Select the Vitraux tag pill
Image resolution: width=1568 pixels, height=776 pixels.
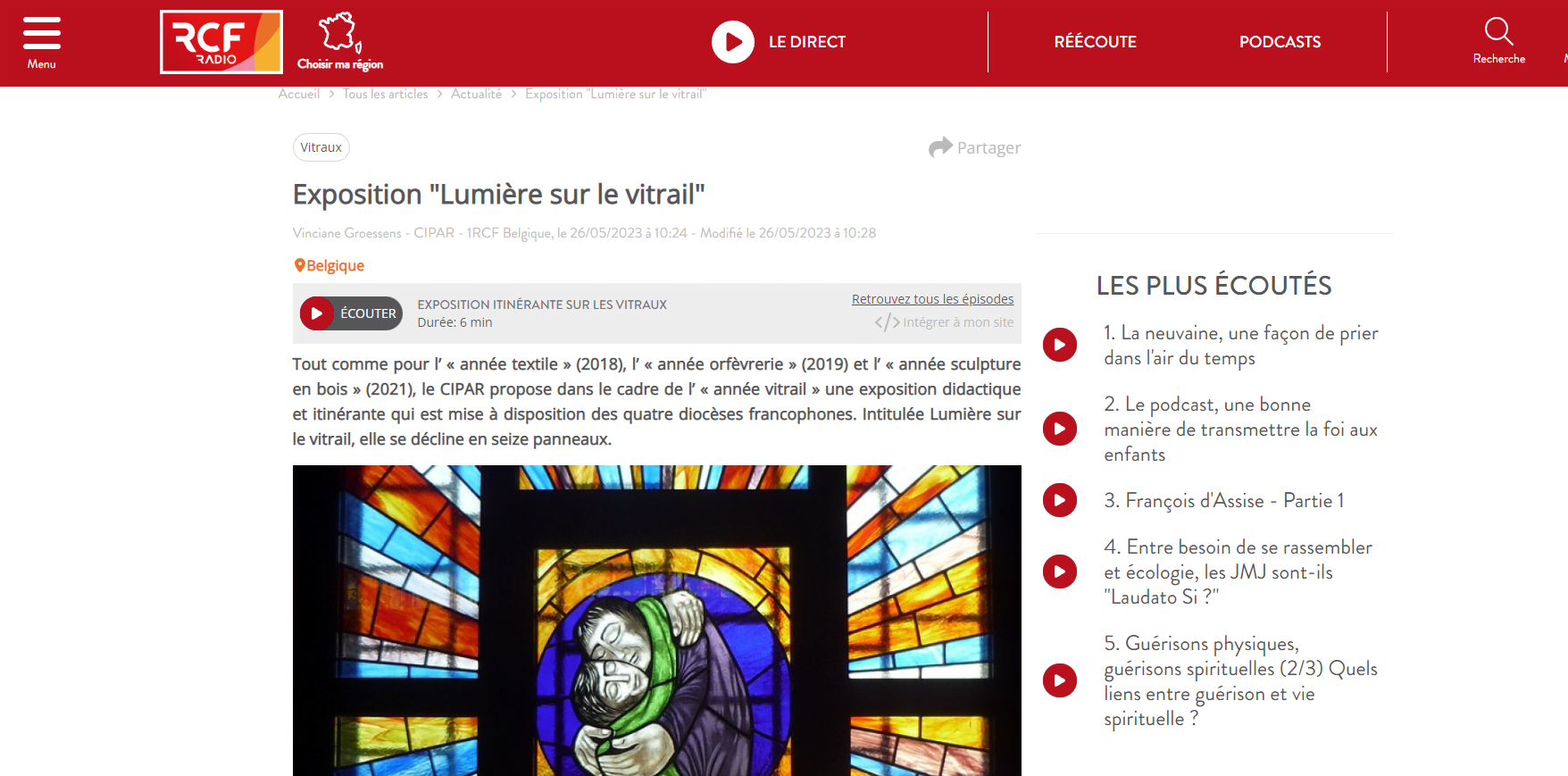321,147
